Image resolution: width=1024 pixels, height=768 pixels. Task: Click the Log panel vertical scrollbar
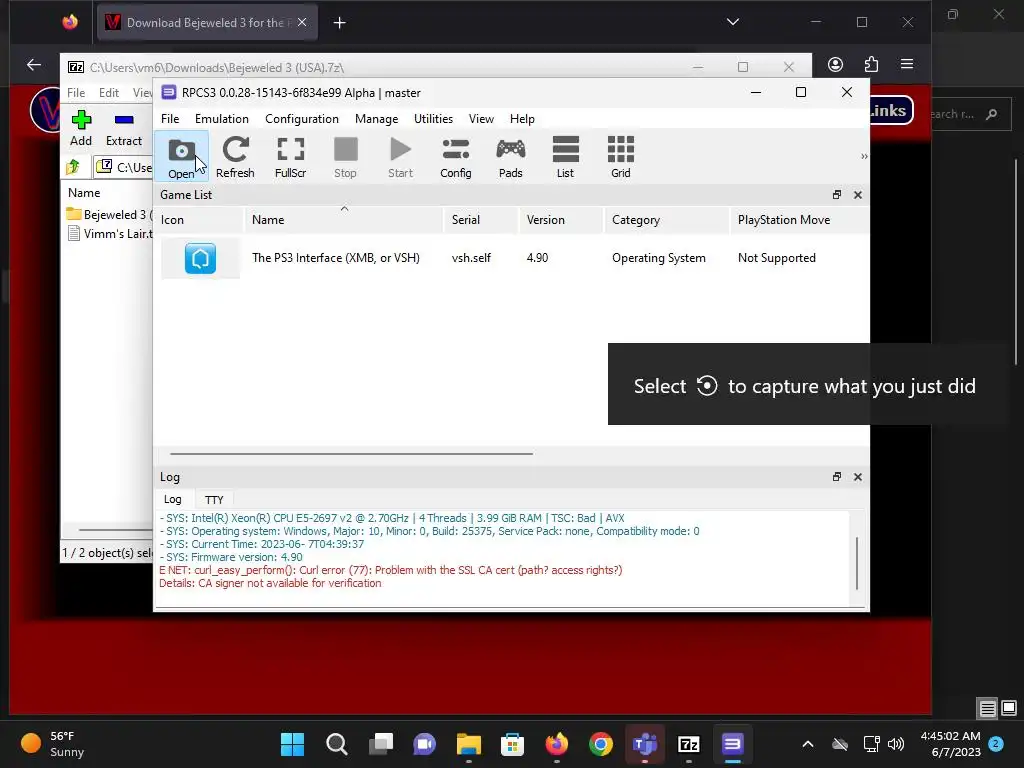pos(857,563)
